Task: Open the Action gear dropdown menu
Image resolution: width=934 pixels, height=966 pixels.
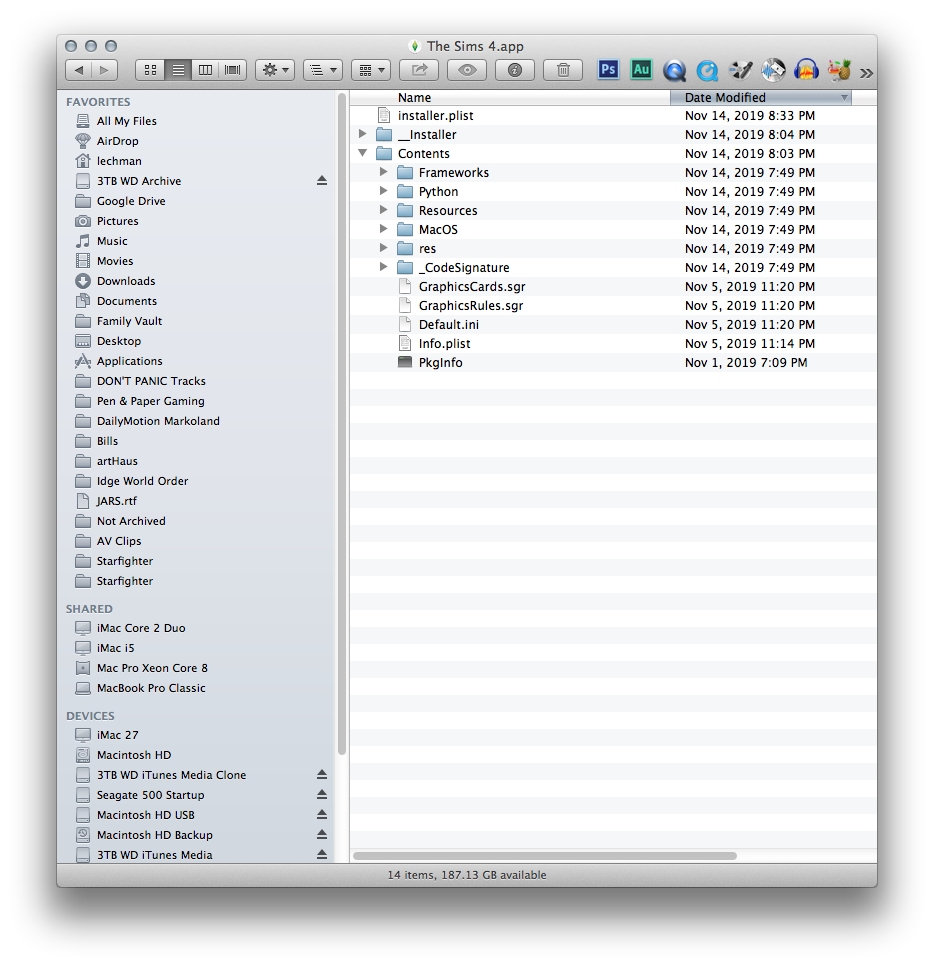Action: (x=275, y=70)
